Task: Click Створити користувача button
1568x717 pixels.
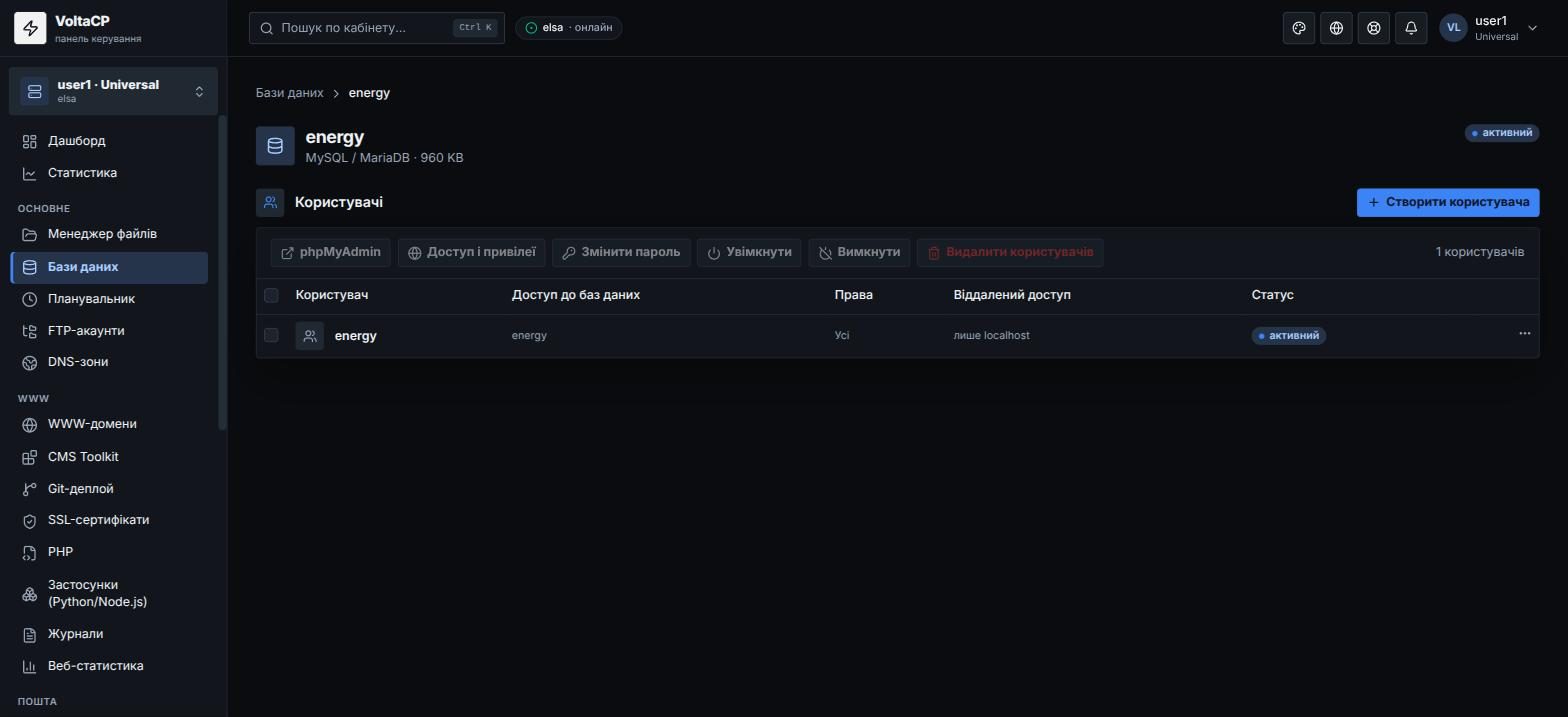Action: click(1448, 202)
